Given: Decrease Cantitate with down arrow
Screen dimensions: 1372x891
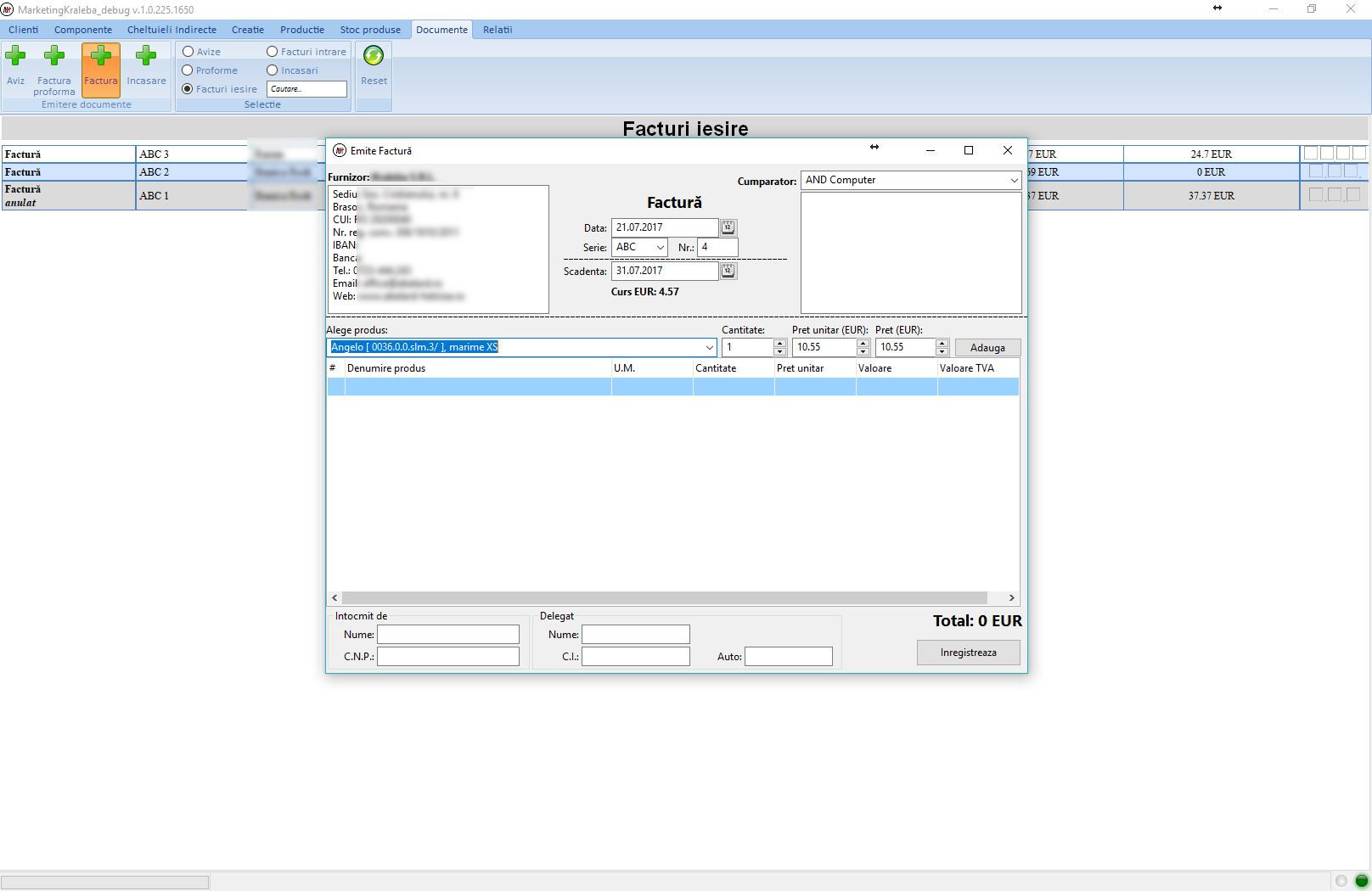Looking at the screenshot, I should [x=779, y=351].
